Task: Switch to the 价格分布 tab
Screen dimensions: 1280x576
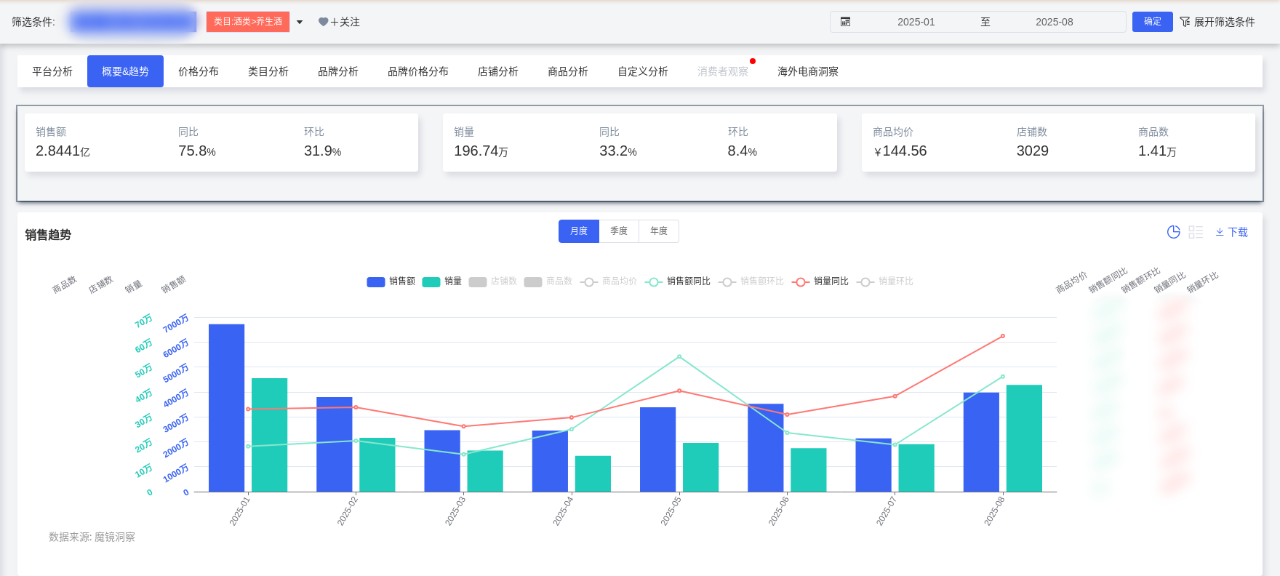Action: 198,72
